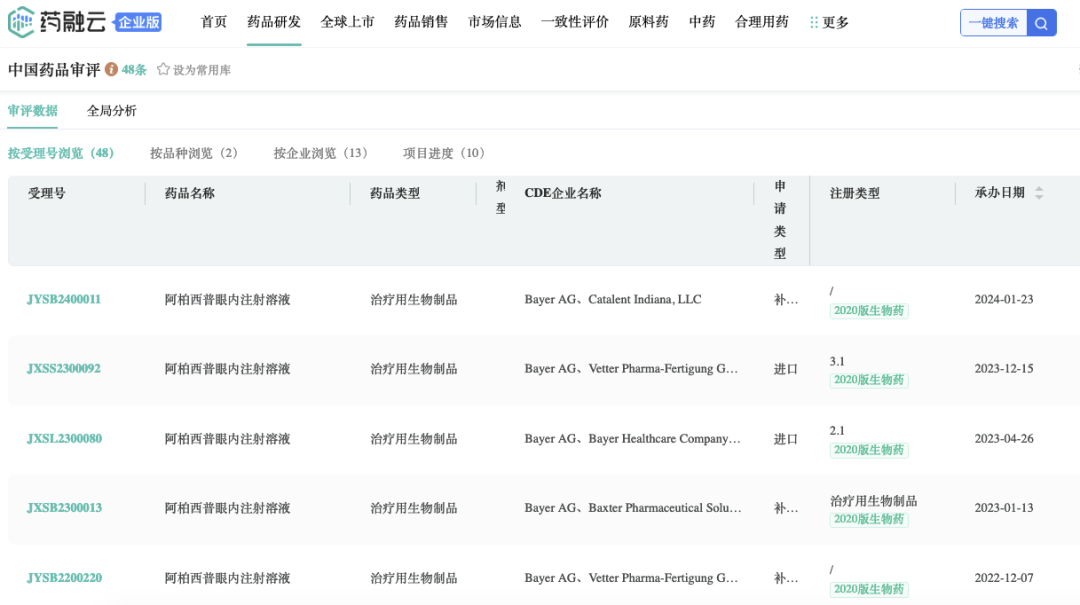Viewport: 1080px width, 605px height.
Task: Open record JYSB2400011
Action: [x=64, y=299]
